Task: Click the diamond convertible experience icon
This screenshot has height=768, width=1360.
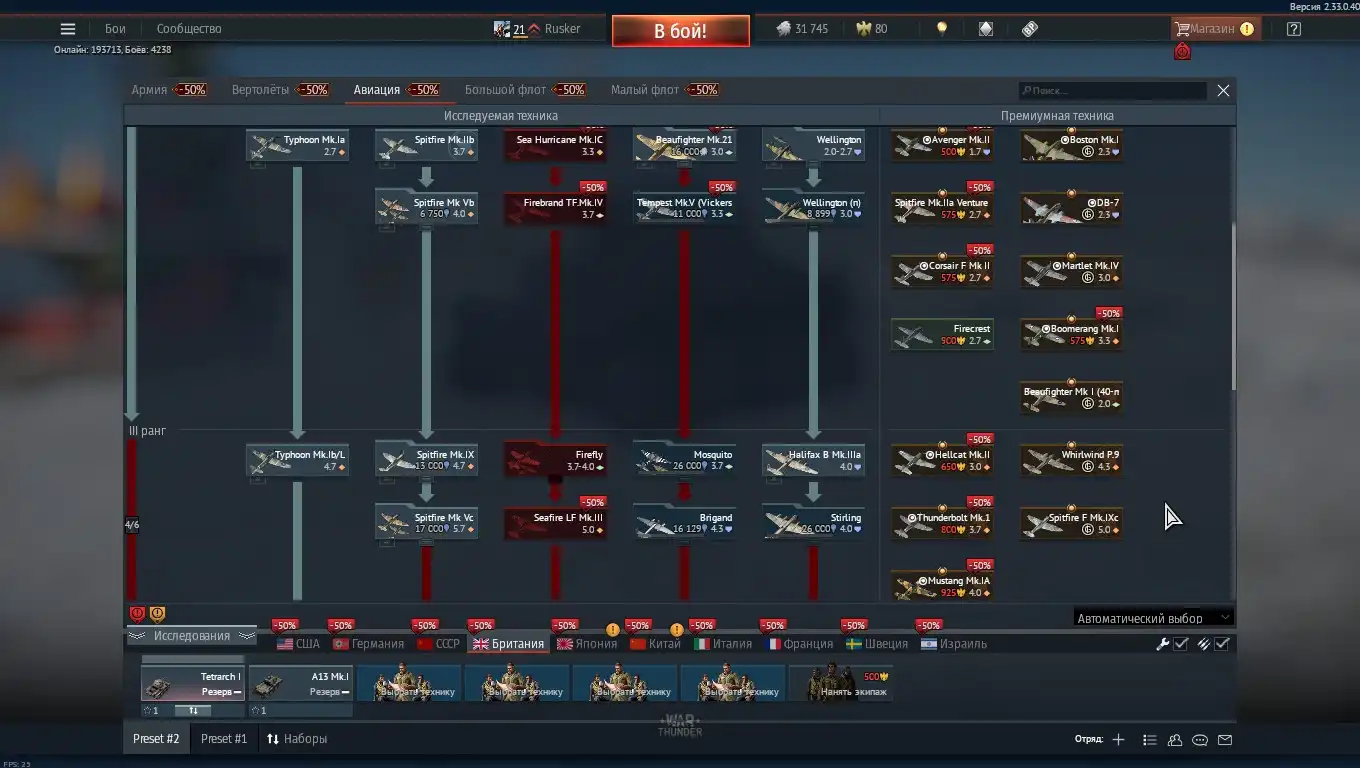Action: pyautogui.click(x=986, y=29)
